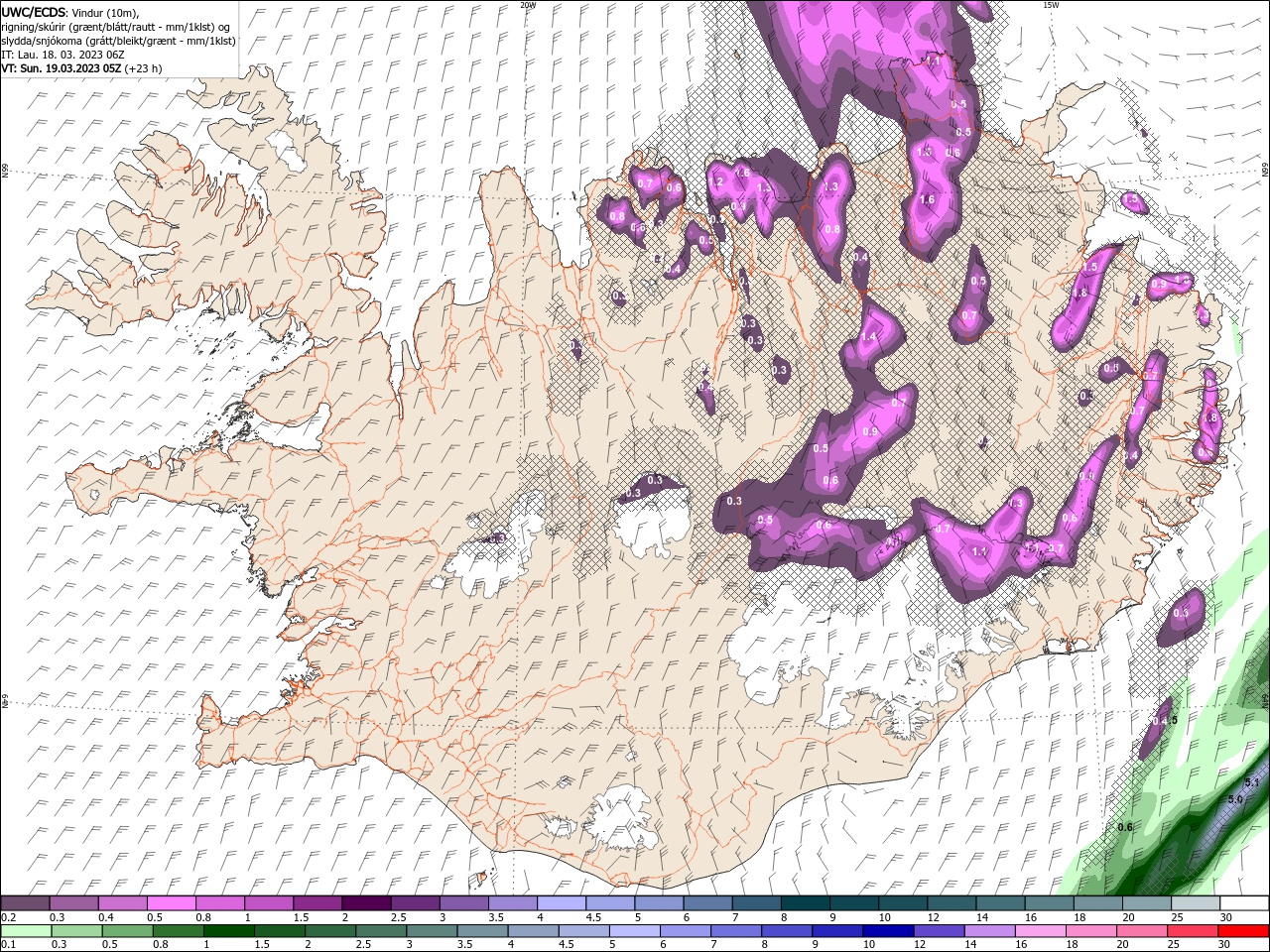Click the 0.1 pale green swatch in lower legend
Viewport: 1270px width, 952px height.
pyautogui.click(x=25, y=931)
